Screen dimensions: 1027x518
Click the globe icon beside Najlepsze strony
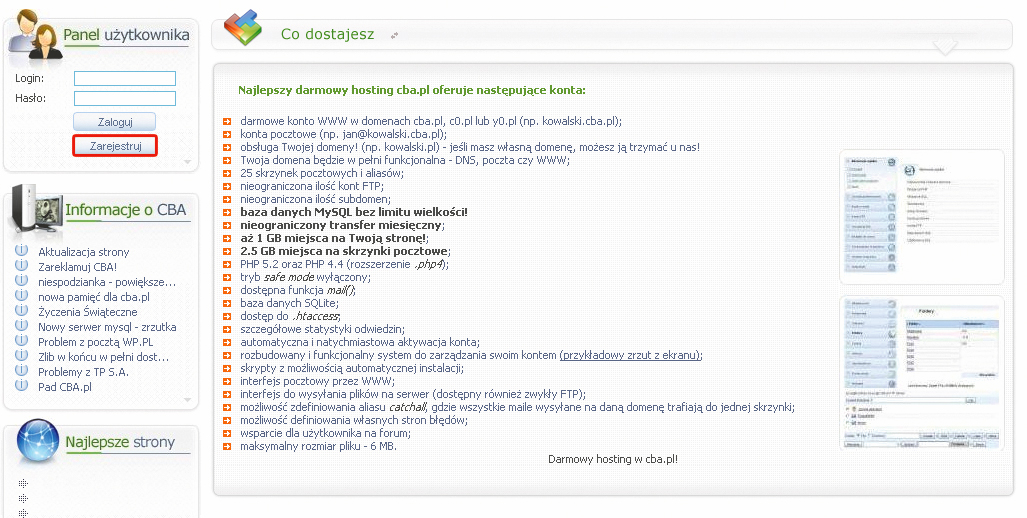34,442
